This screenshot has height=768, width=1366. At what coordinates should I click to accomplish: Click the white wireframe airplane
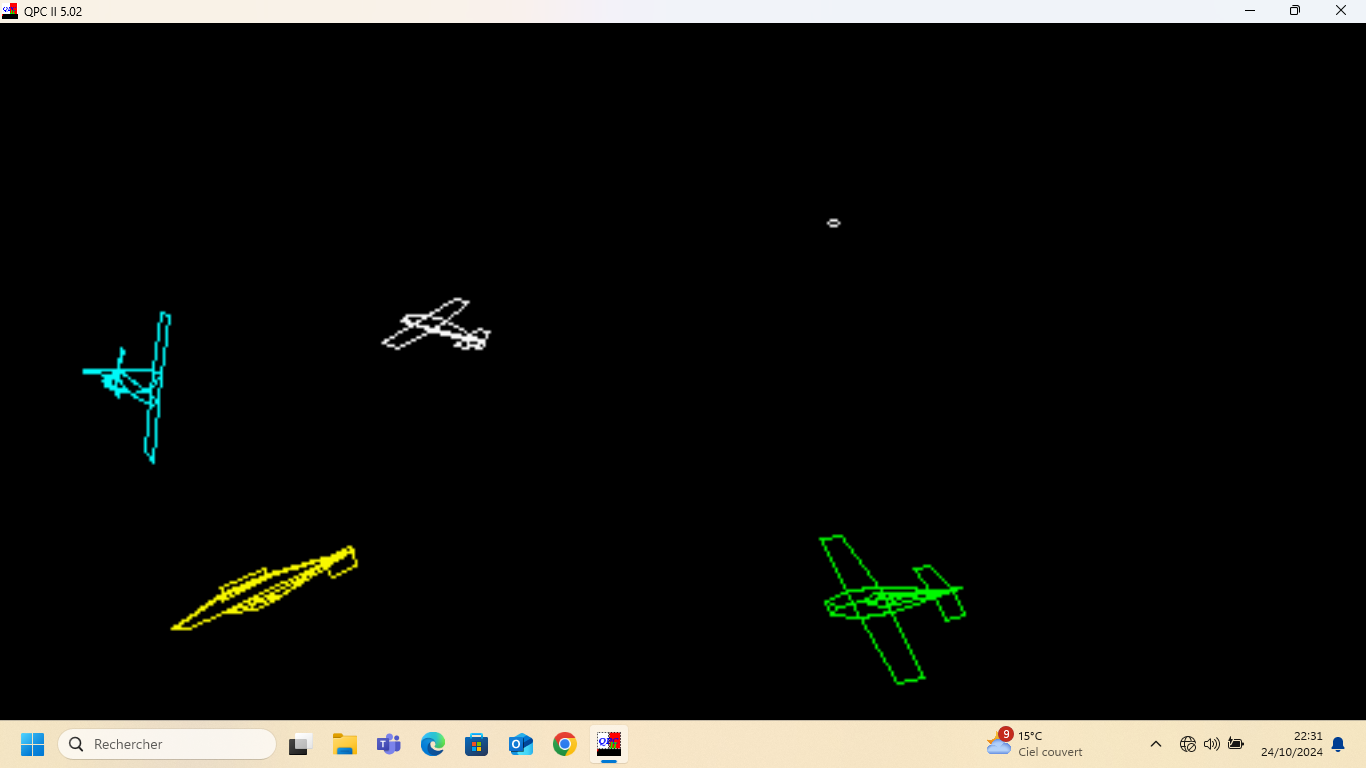click(x=436, y=325)
